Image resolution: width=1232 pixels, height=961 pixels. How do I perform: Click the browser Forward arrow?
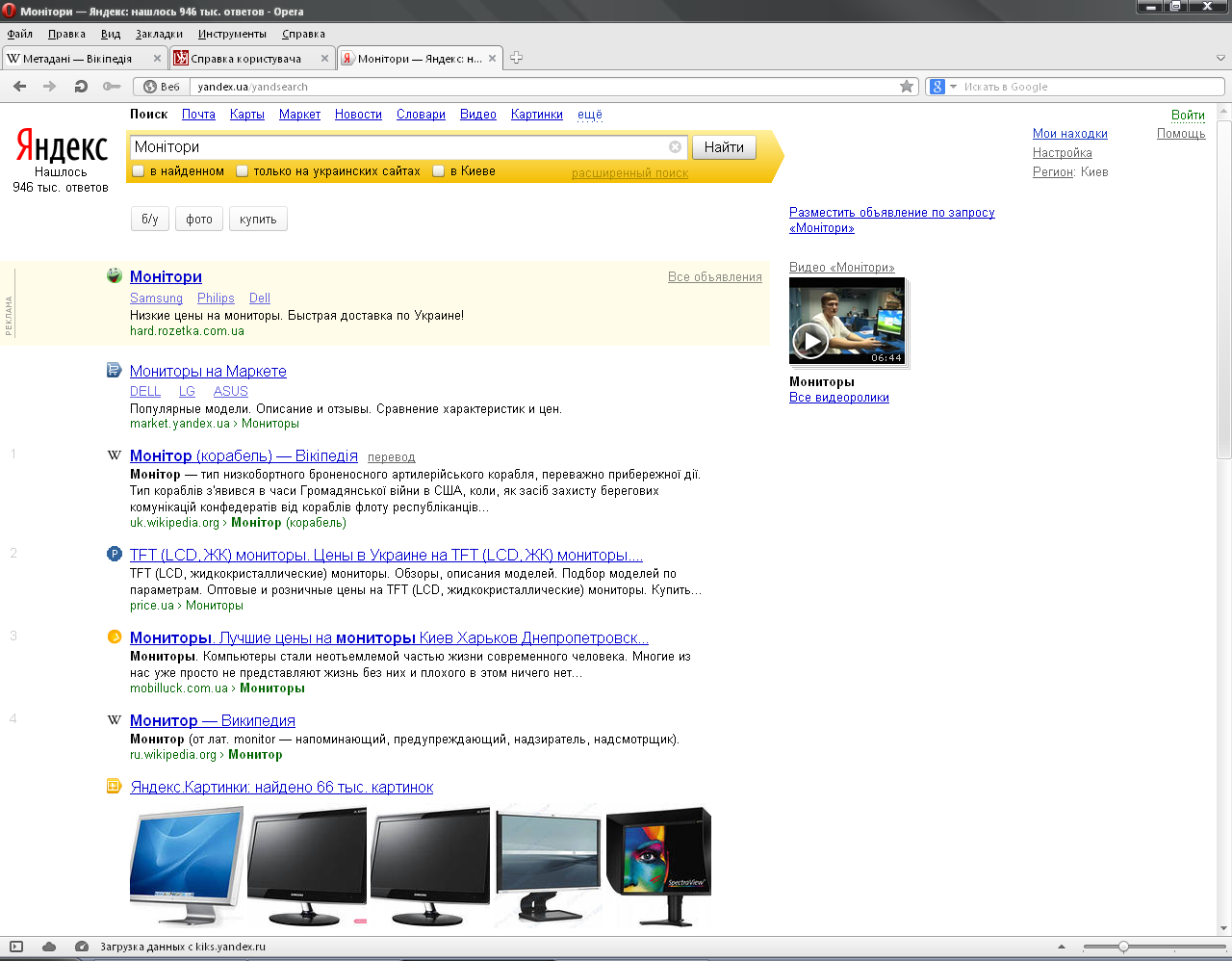click(49, 87)
